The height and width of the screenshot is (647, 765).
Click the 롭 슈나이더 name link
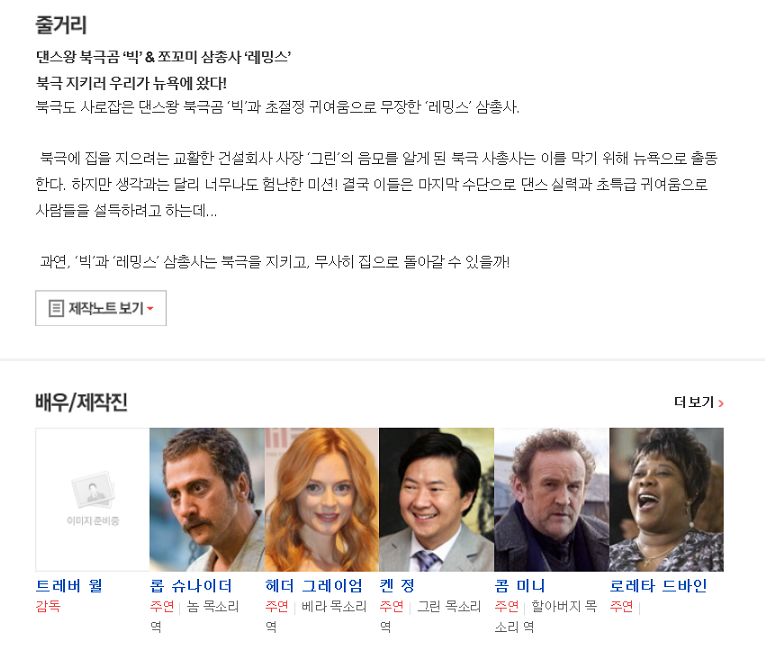click(x=191, y=586)
